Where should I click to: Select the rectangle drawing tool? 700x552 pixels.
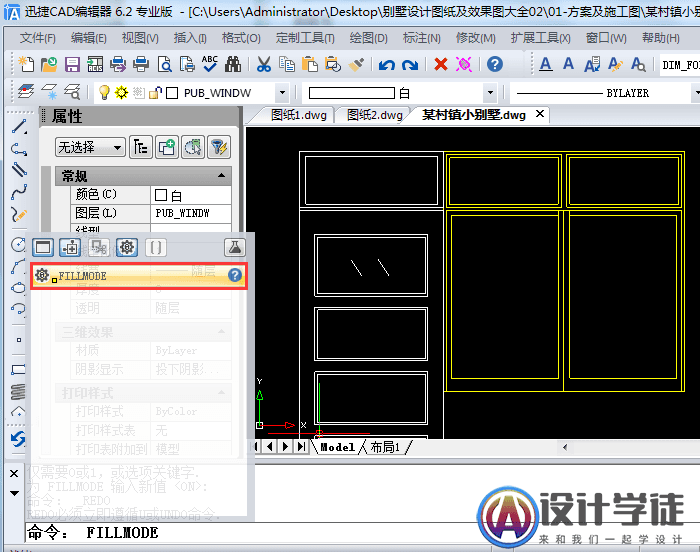click(x=19, y=369)
